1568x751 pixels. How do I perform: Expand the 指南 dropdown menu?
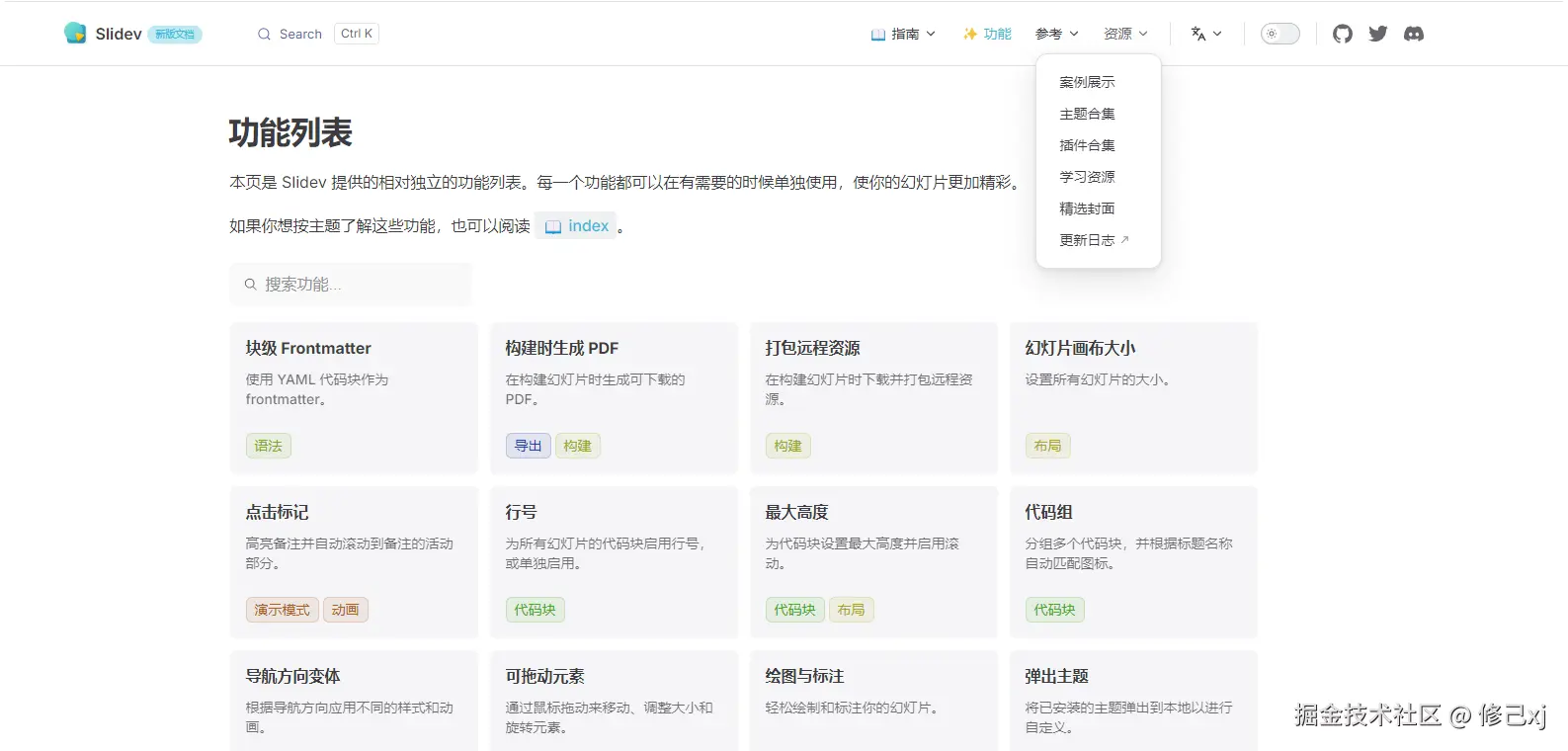point(903,34)
